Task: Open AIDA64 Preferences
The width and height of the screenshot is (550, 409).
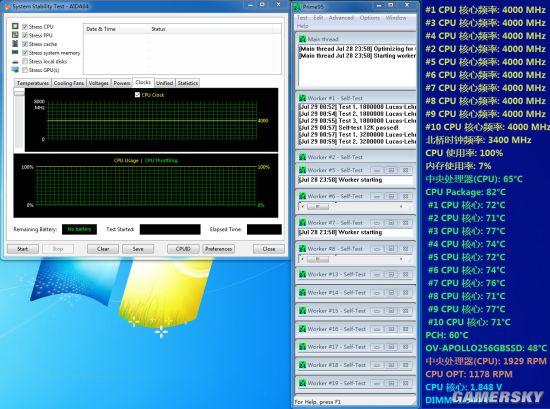Action: pyautogui.click(x=219, y=249)
